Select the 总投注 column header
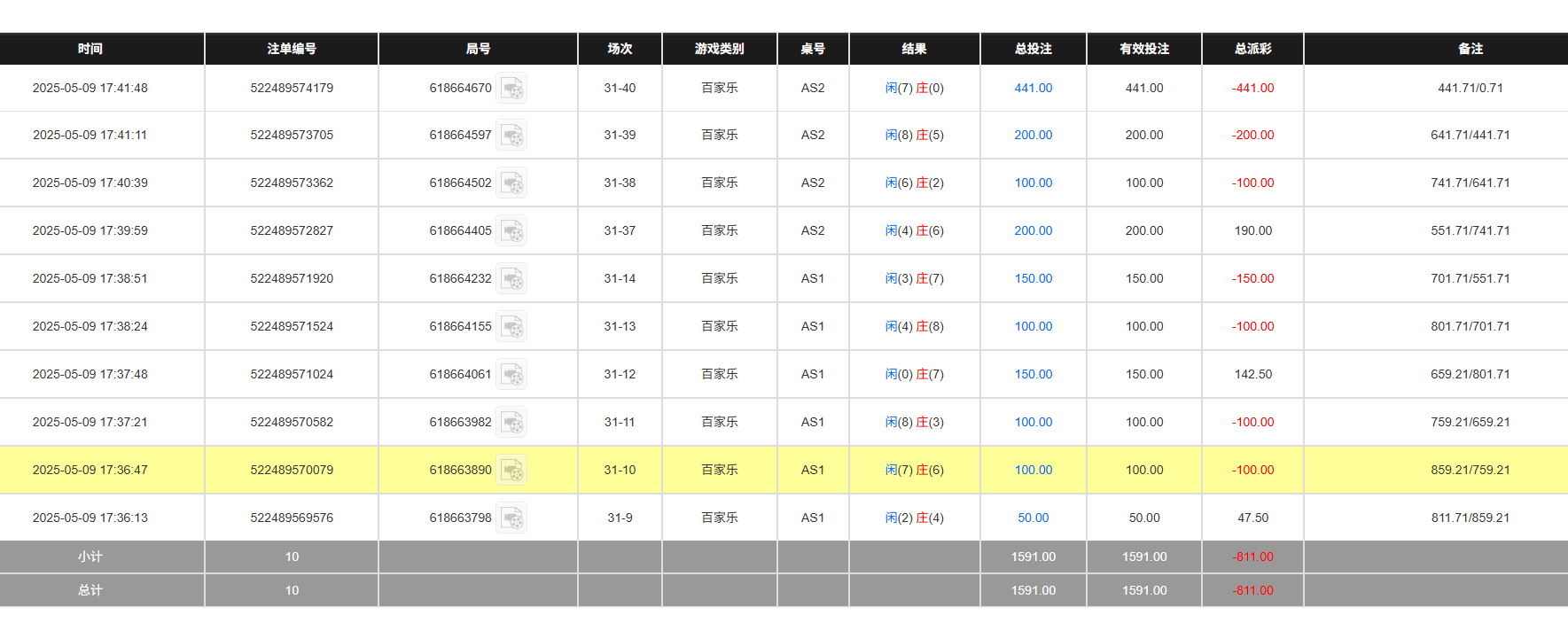The height and width of the screenshot is (623, 1568). (1032, 49)
